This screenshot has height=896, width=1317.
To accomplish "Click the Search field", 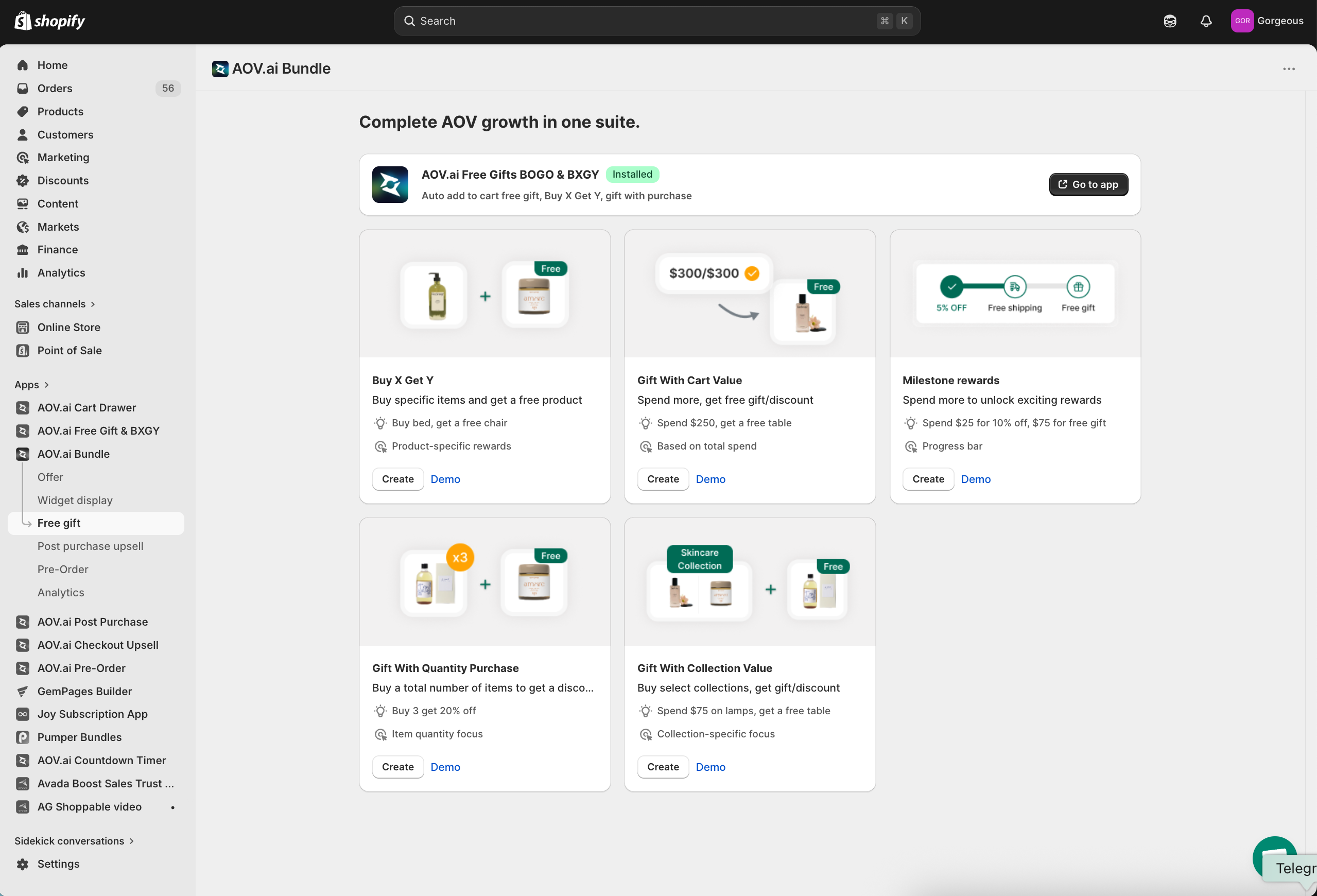I will pyautogui.click(x=657, y=21).
